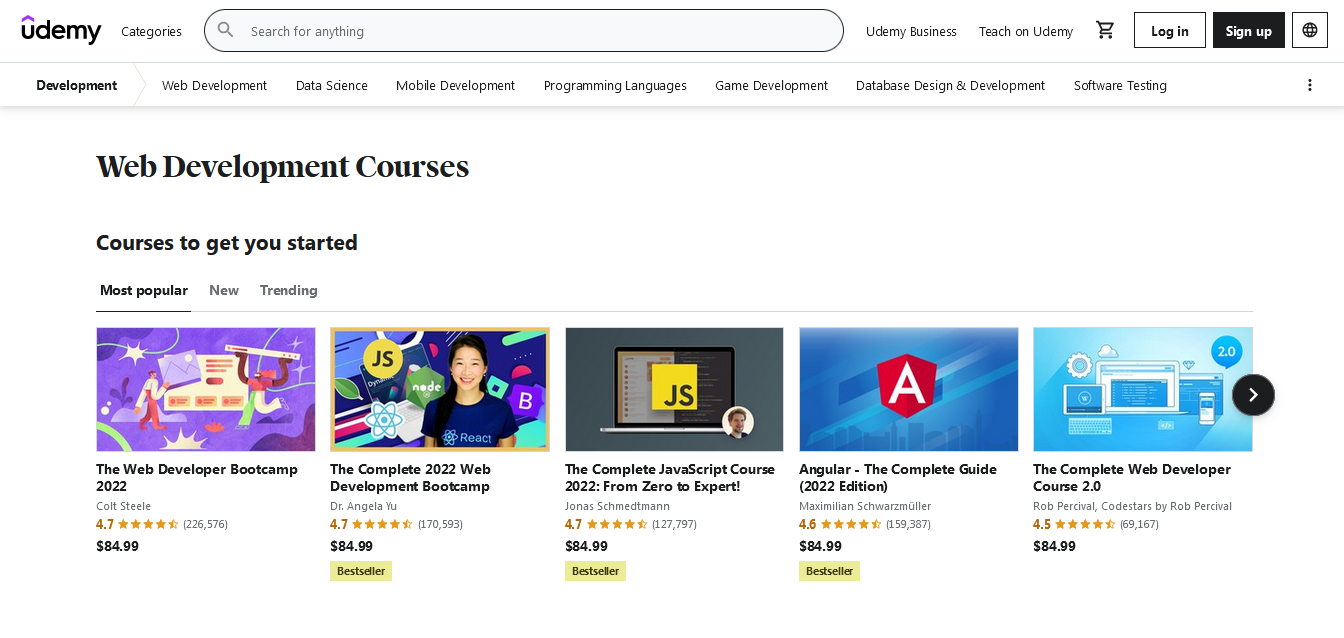The image size is (1344, 638).
Task: Open Mobile Development subcategory
Action: pyautogui.click(x=455, y=85)
